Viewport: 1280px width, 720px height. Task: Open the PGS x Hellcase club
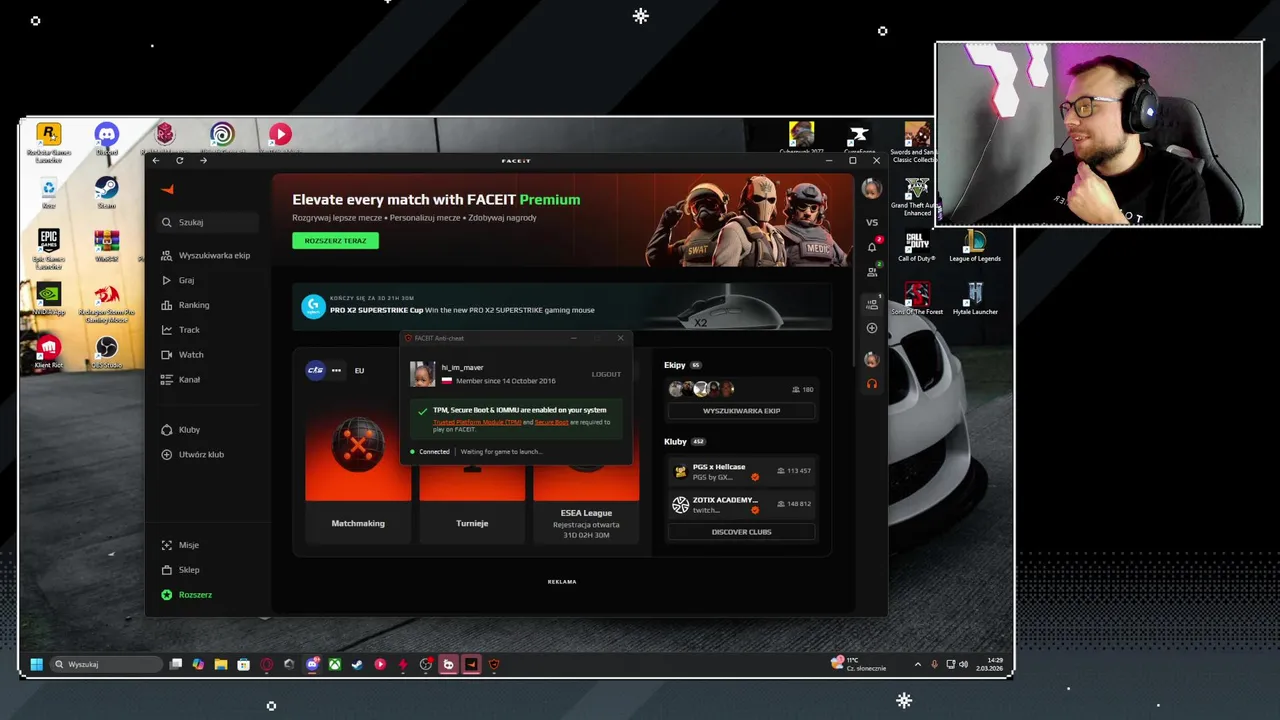tap(741, 471)
